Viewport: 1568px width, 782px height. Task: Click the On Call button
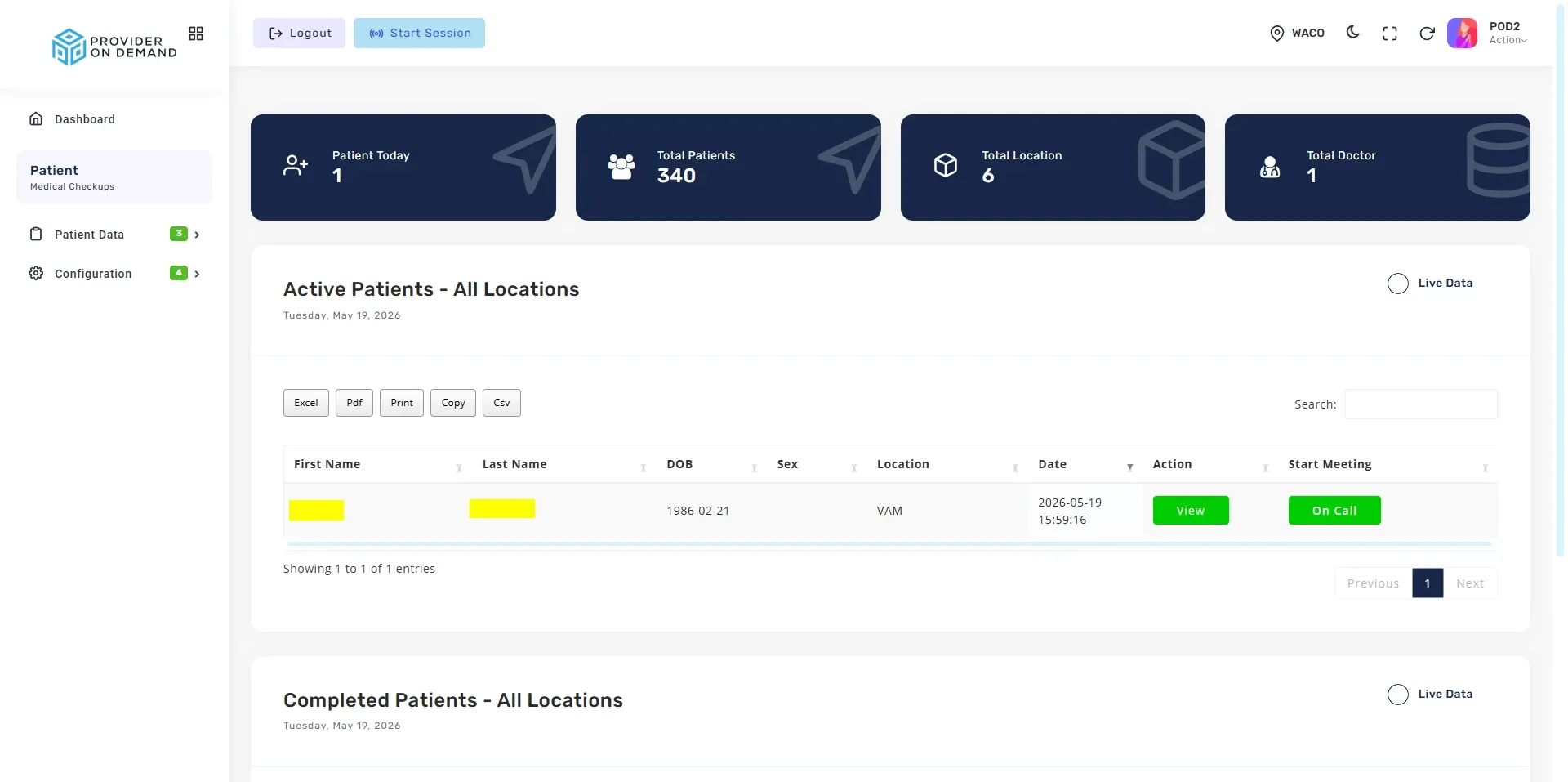click(1334, 511)
